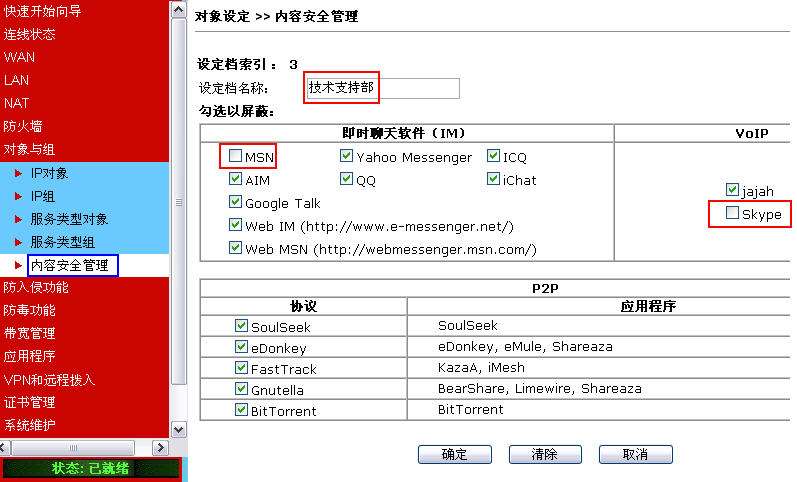Toggle the AIM checkbox
Viewport: 797px width, 482px height.
click(x=235, y=179)
